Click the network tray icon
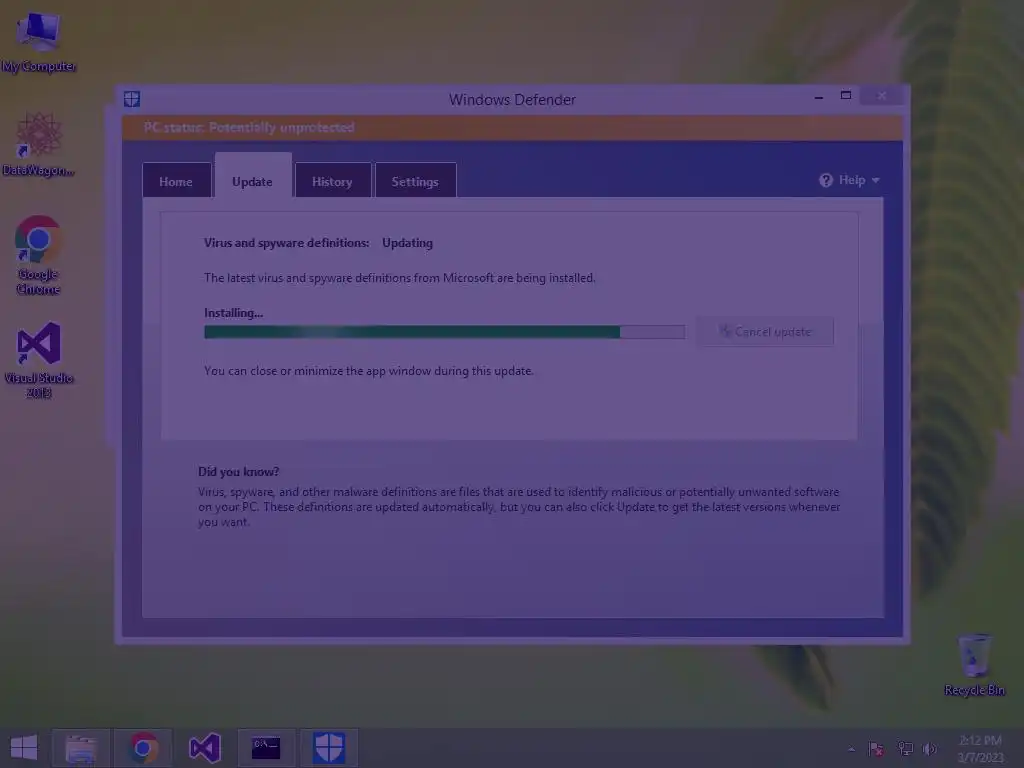The image size is (1024, 768). (905, 748)
